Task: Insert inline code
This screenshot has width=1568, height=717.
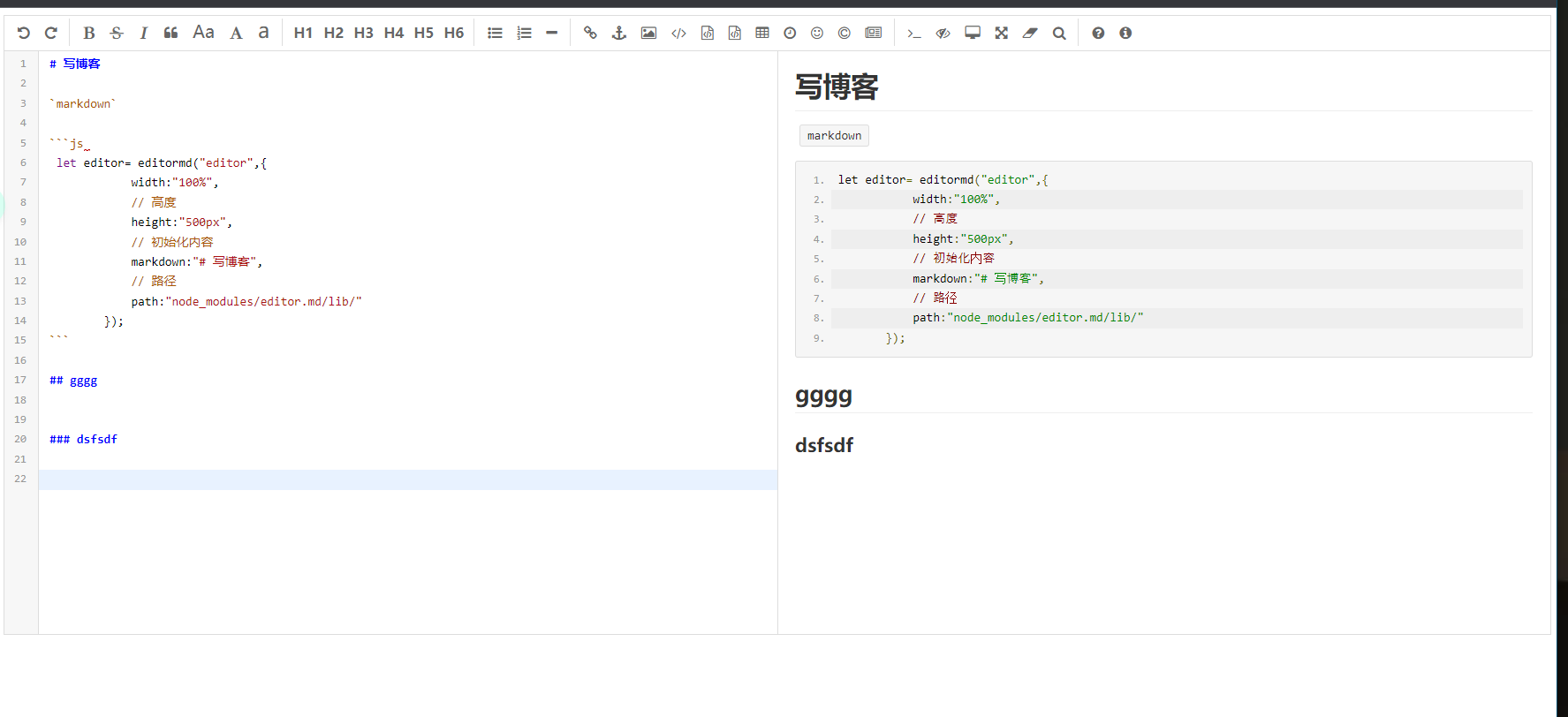Action: pos(678,33)
